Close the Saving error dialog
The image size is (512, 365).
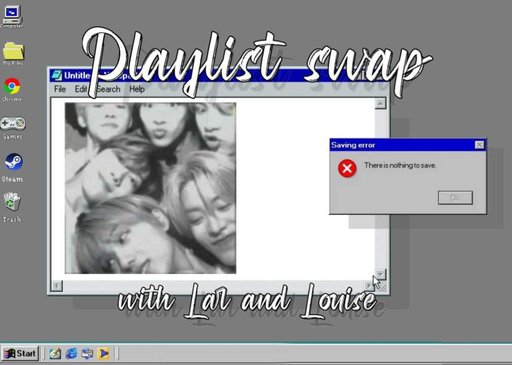[479, 145]
